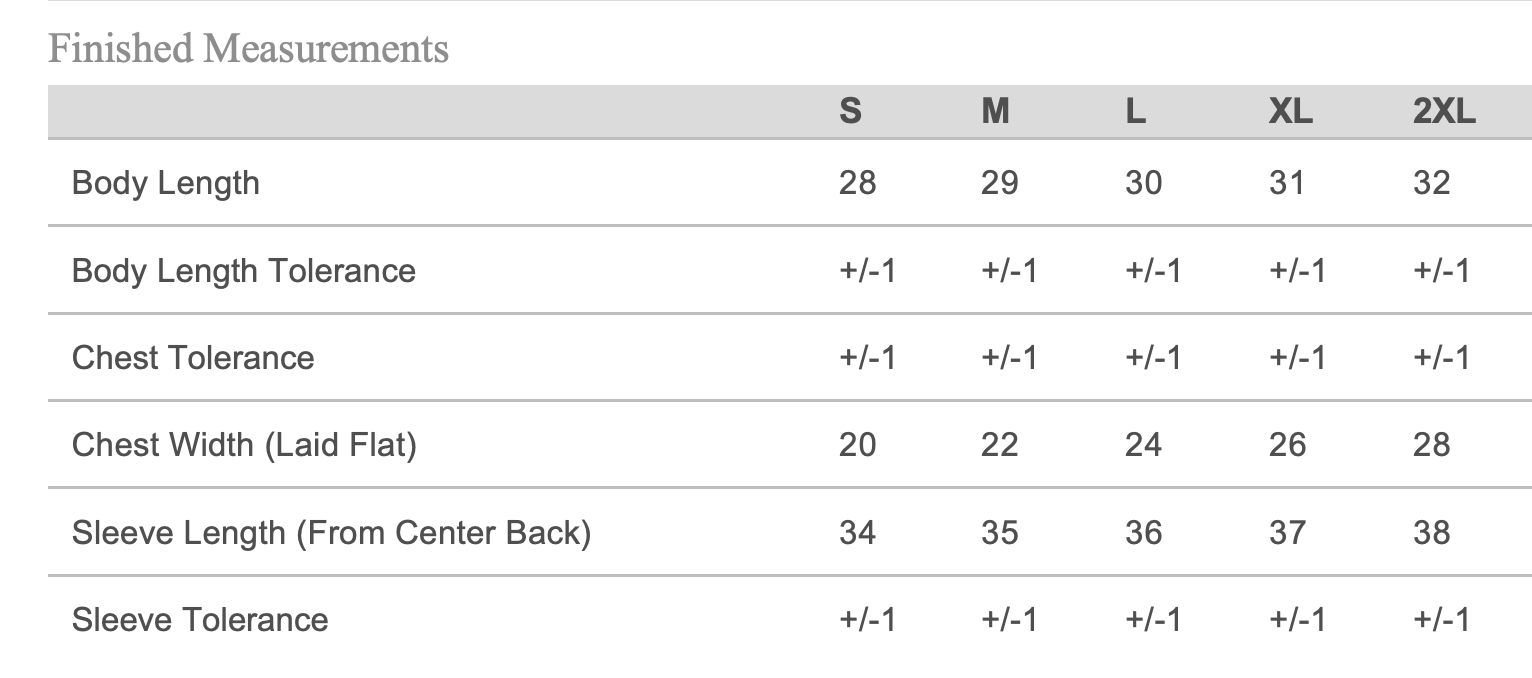Image resolution: width=1532 pixels, height=678 pixels.
Task: Click Sleeve Length value 38 for 2XL
Action: click(1431, 532)
